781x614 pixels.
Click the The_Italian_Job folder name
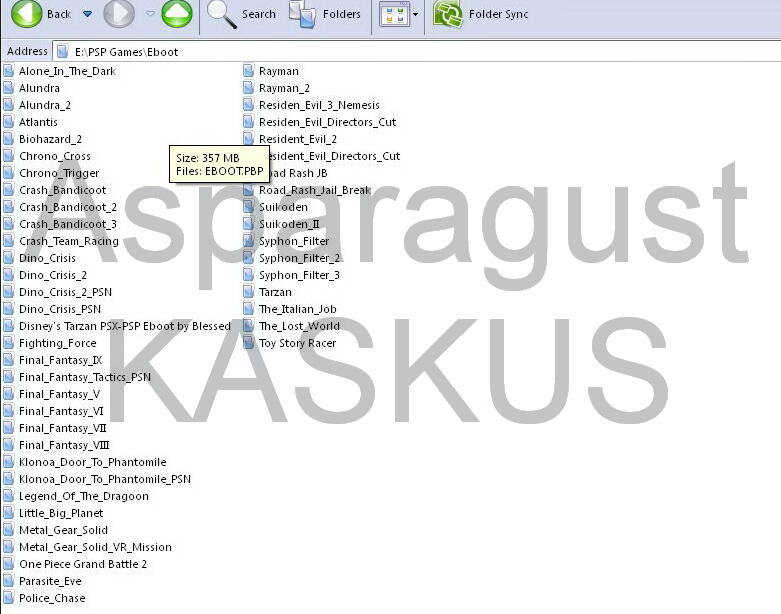click(x=297, y=309)
